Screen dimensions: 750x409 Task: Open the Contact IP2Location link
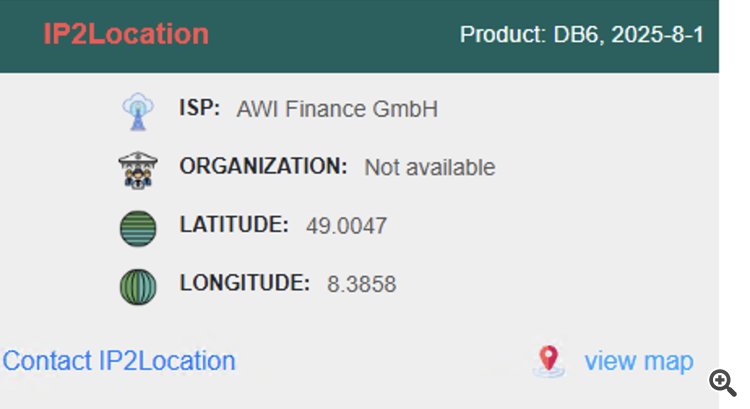click(119, 361)
